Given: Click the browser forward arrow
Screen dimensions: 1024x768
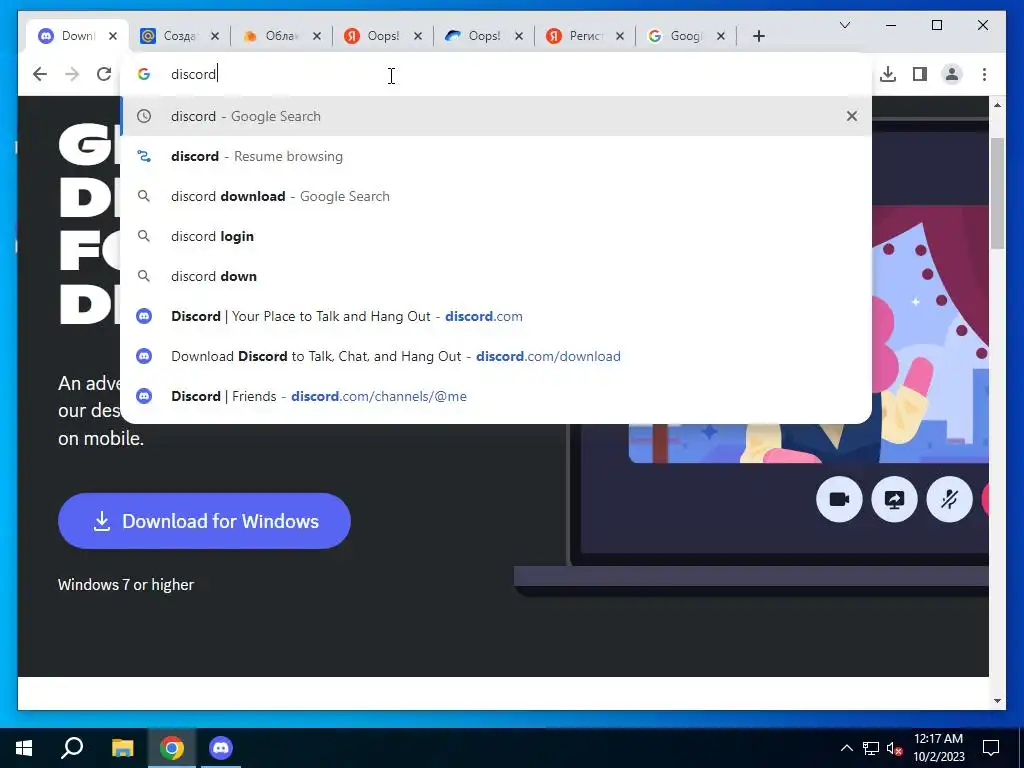Looking at the screenshot, I should coord(72,74).
